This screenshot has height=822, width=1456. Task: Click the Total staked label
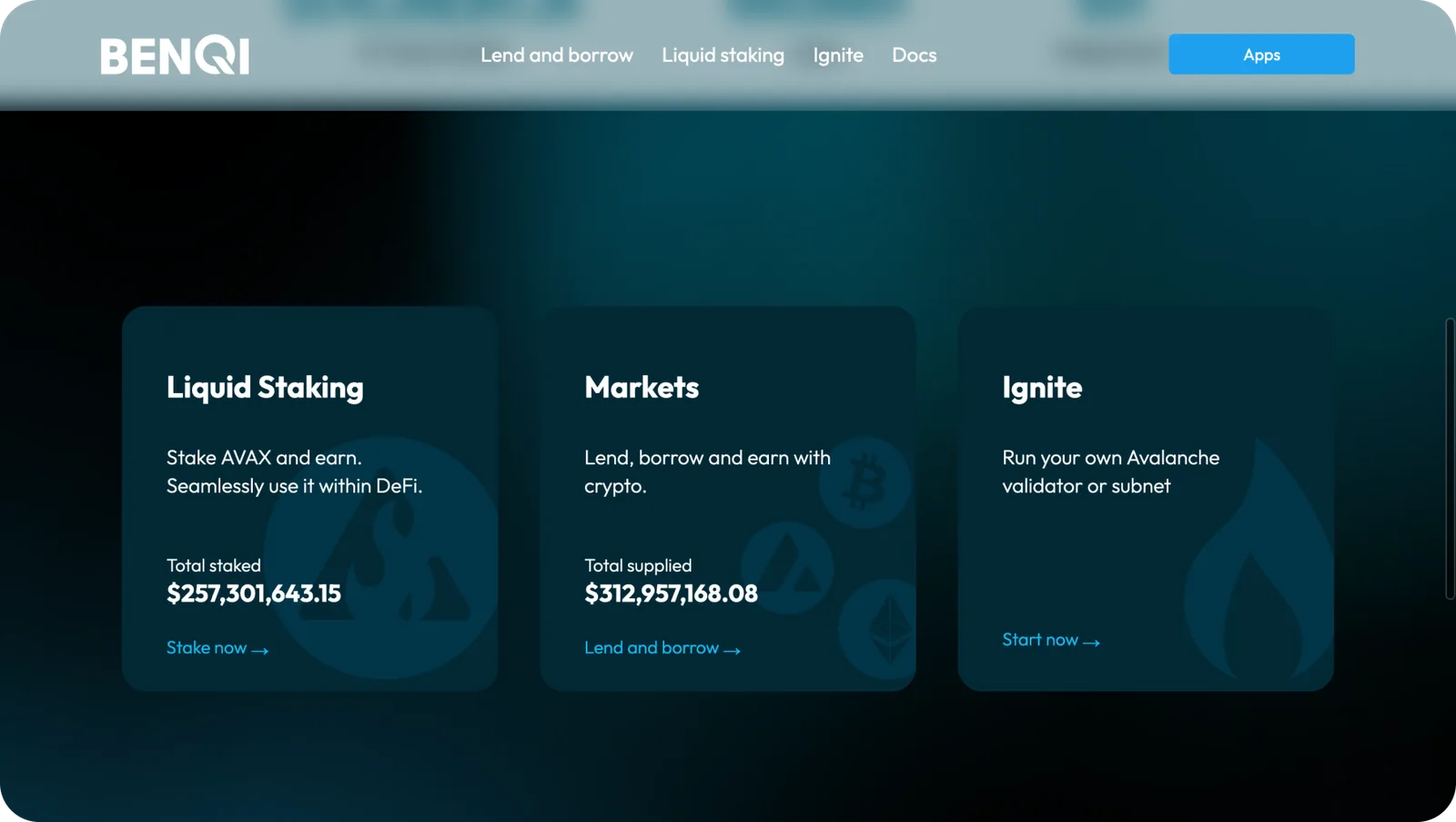click(x=214, y=565)
